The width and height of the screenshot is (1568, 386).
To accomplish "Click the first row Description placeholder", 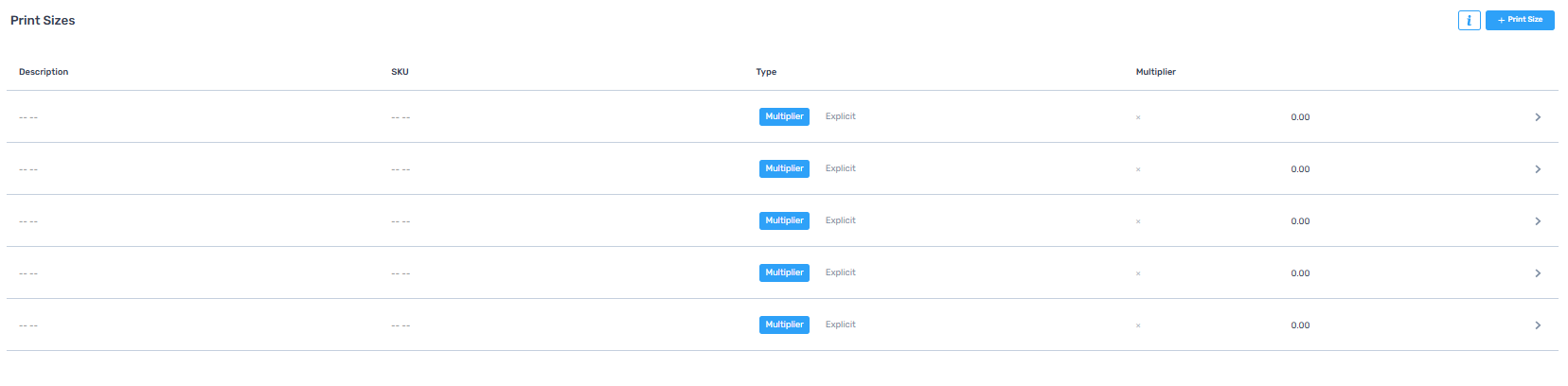I will (x=28, y=117).
